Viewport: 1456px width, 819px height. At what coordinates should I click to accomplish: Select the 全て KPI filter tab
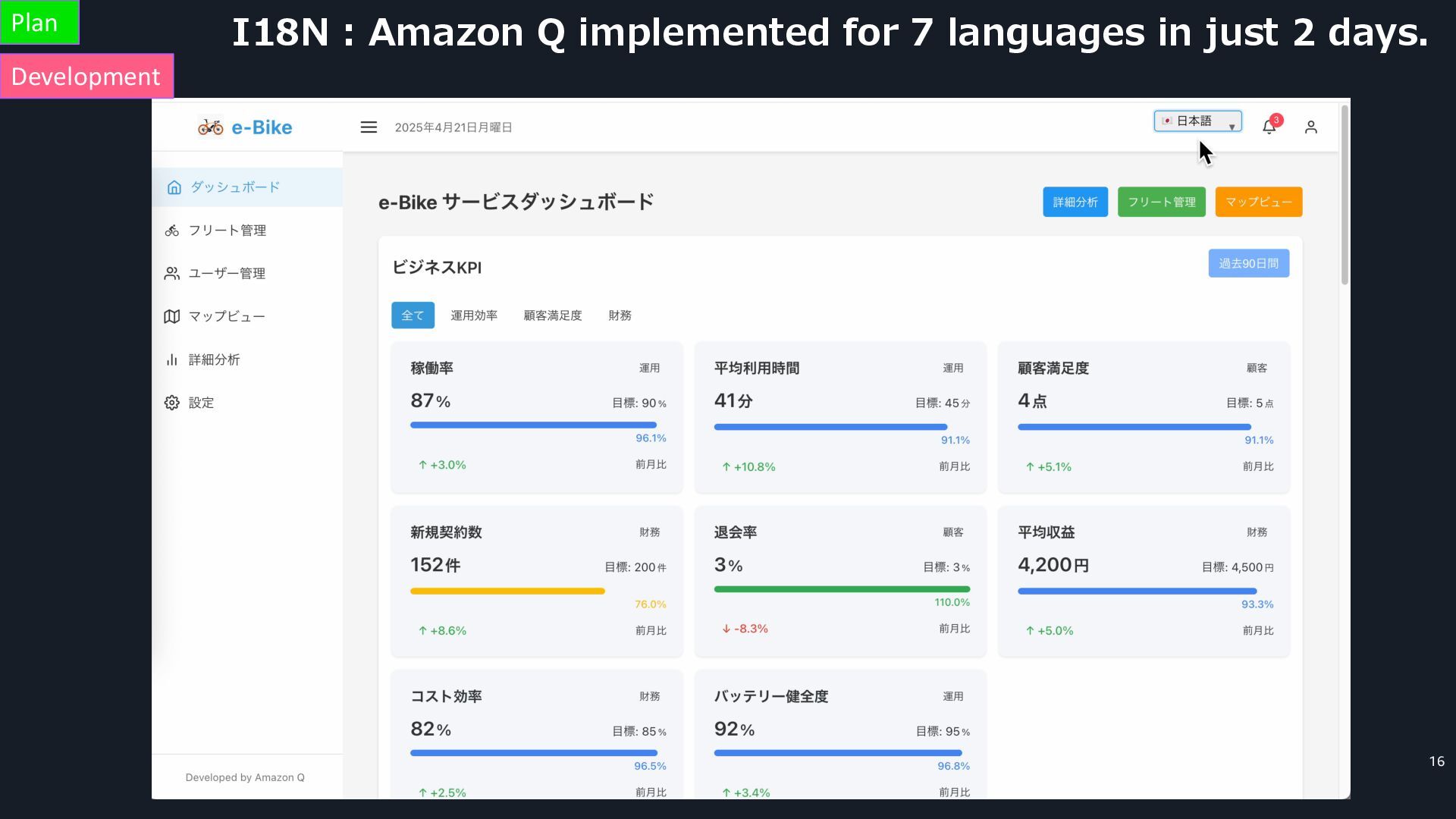[x=413, y=315]
